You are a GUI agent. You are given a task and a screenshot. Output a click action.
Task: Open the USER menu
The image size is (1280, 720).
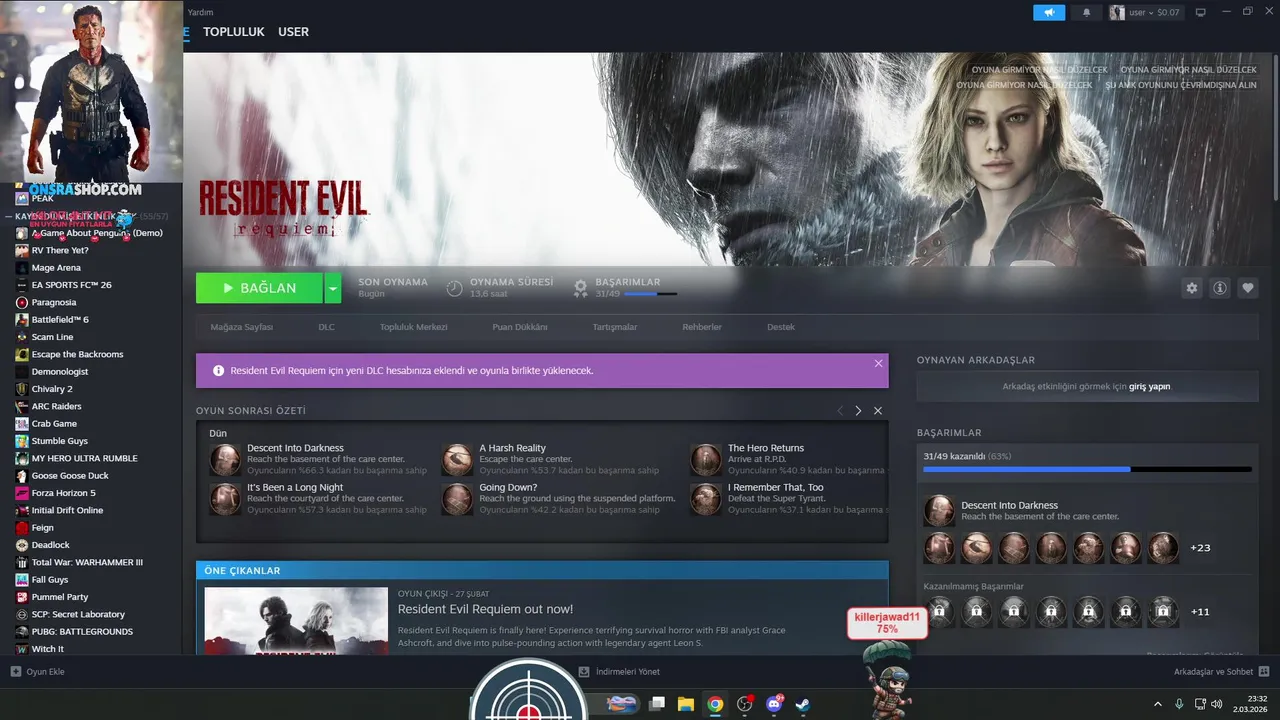pos(293,32)
